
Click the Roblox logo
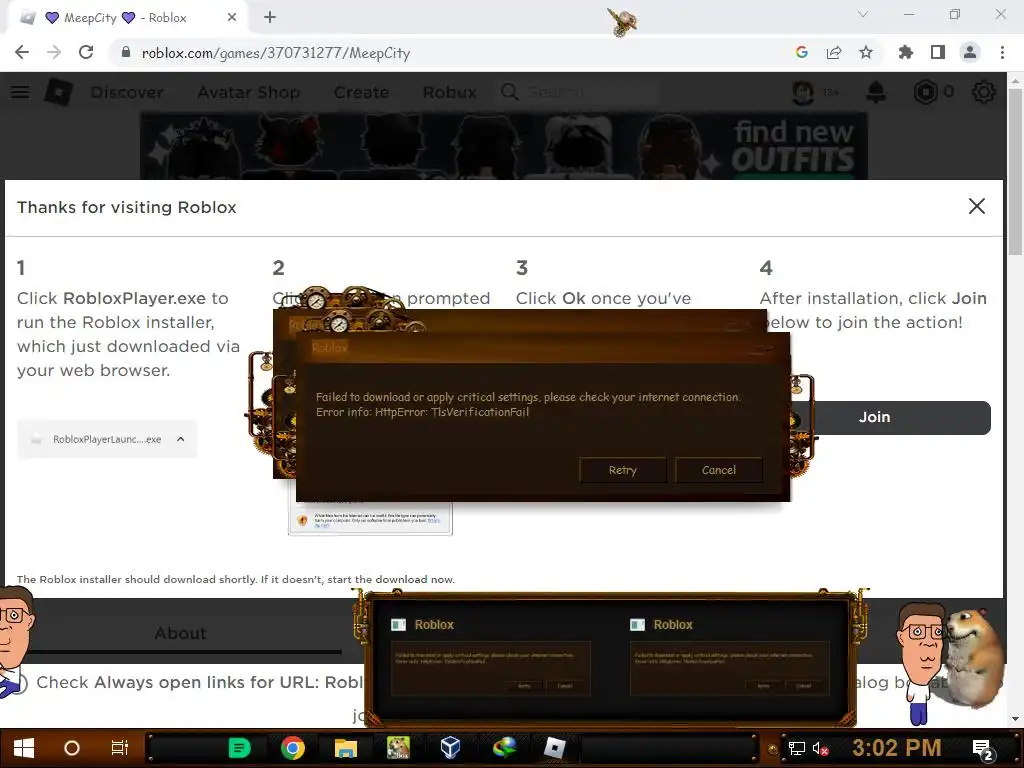coord(58,92)
